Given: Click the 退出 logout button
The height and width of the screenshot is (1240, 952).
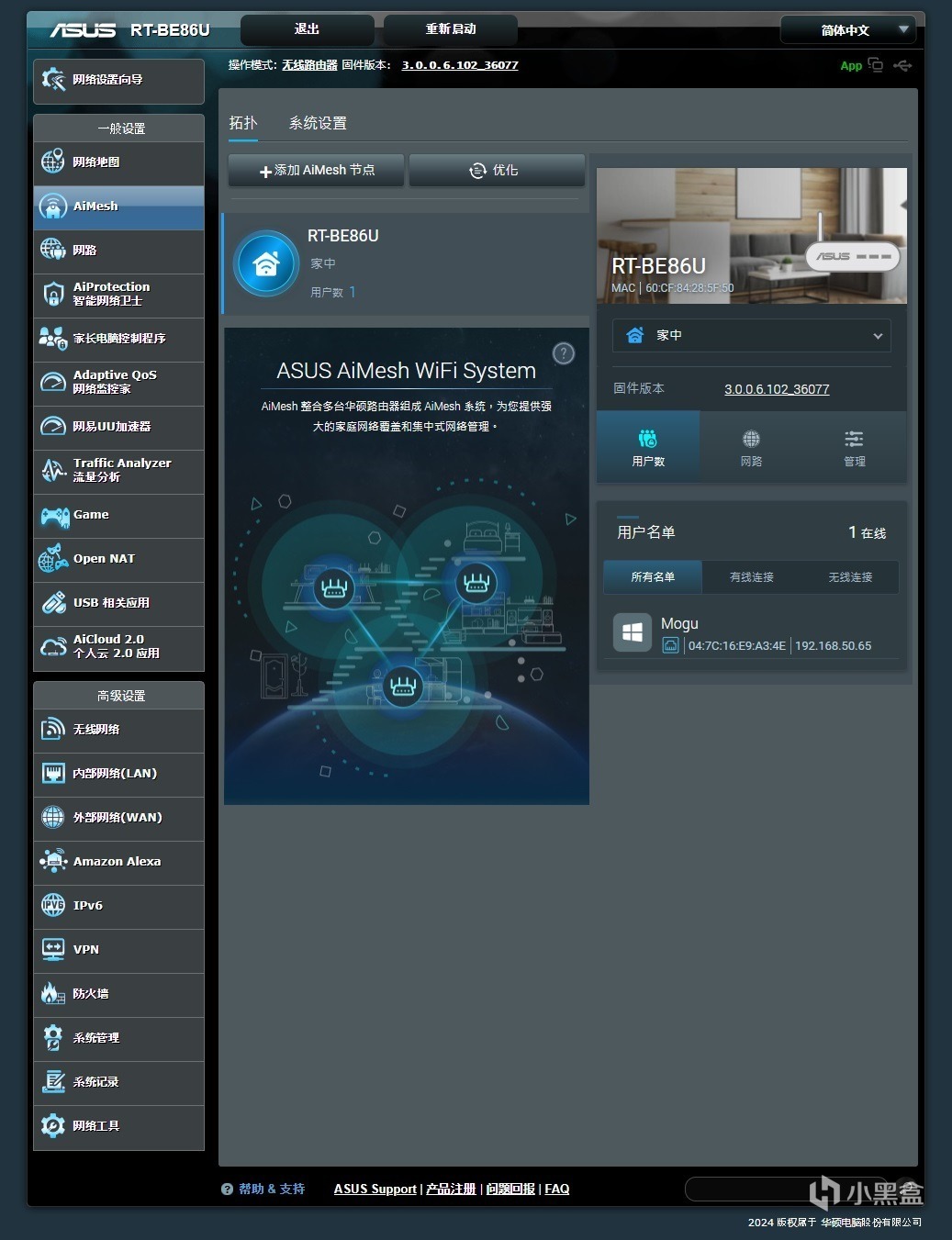Looking at the screenshot, I should tap(308, 29).
